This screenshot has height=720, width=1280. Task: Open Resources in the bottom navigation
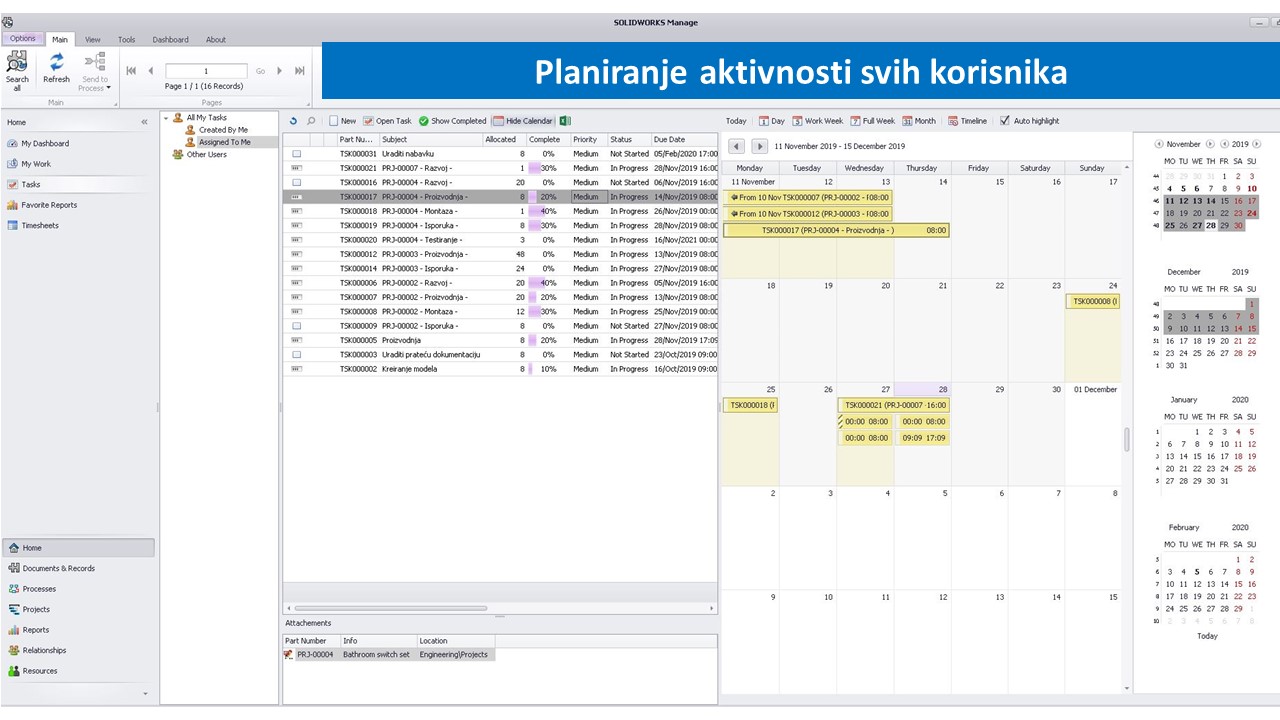pyautogui.click(x=40, y=671)
